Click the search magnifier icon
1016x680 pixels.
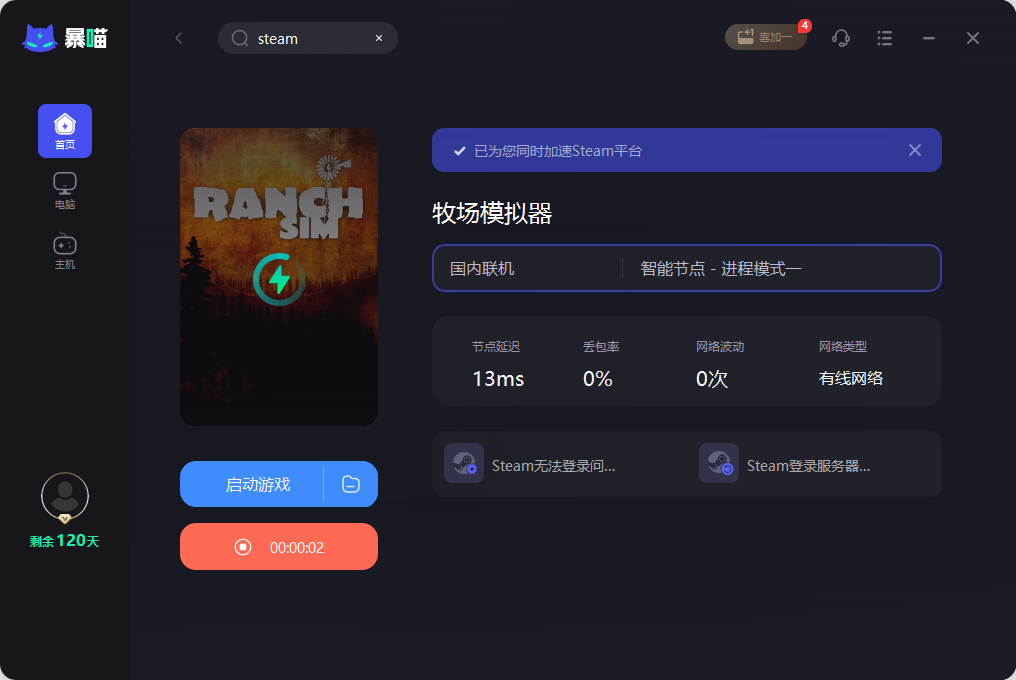240,38
